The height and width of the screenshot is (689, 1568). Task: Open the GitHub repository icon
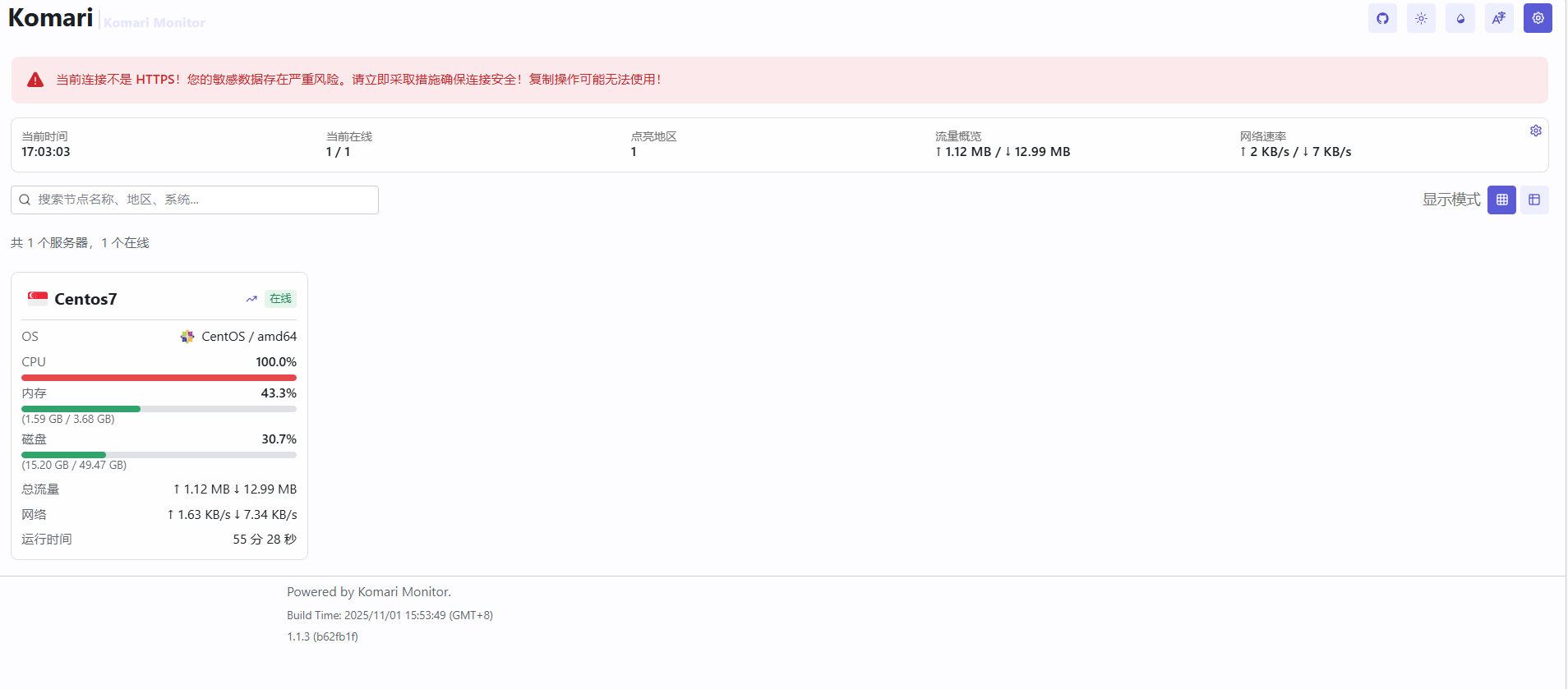[x=1382, y=18]
